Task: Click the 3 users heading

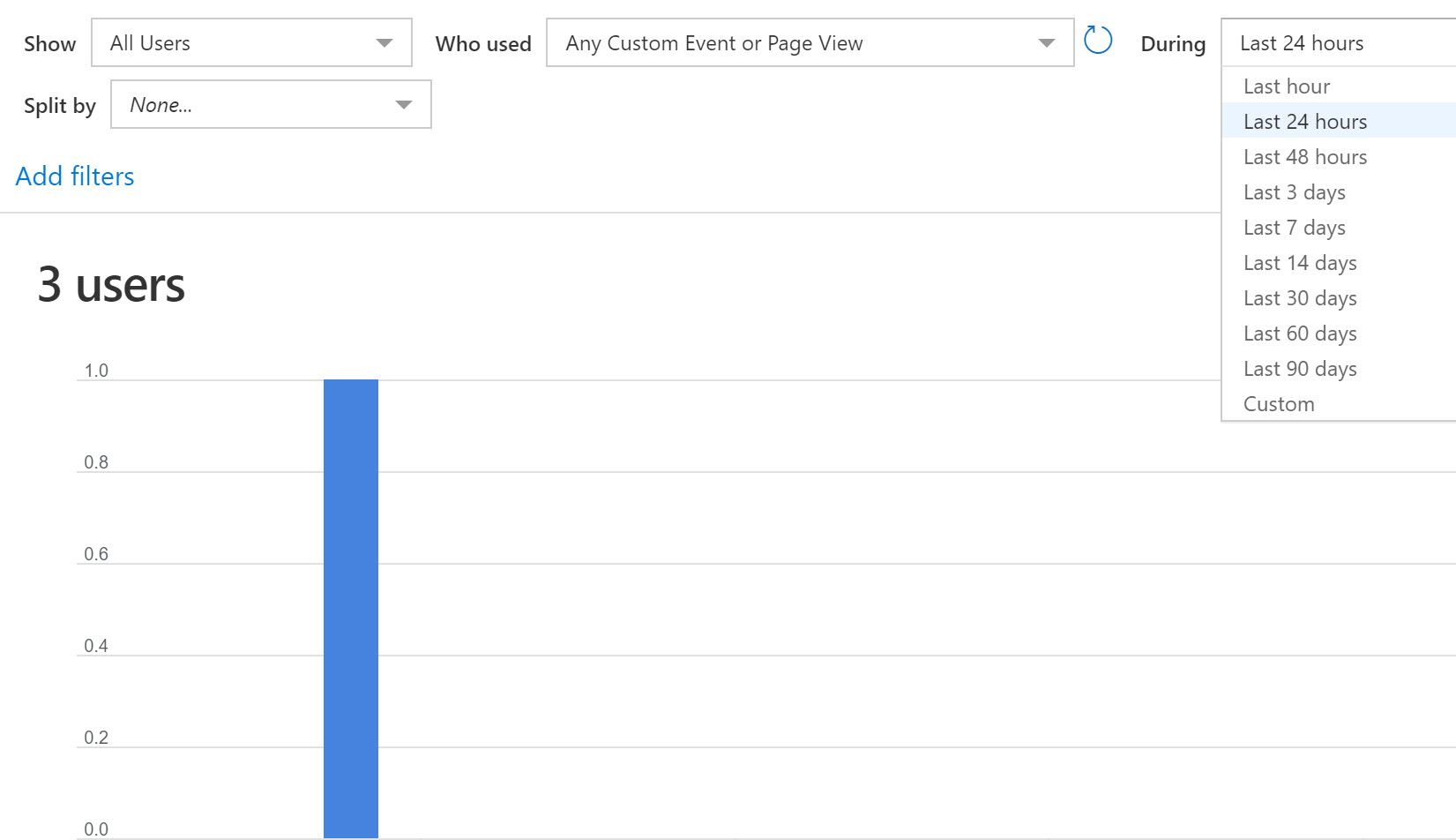Action: pyautogui.click(x=109, y=284)
